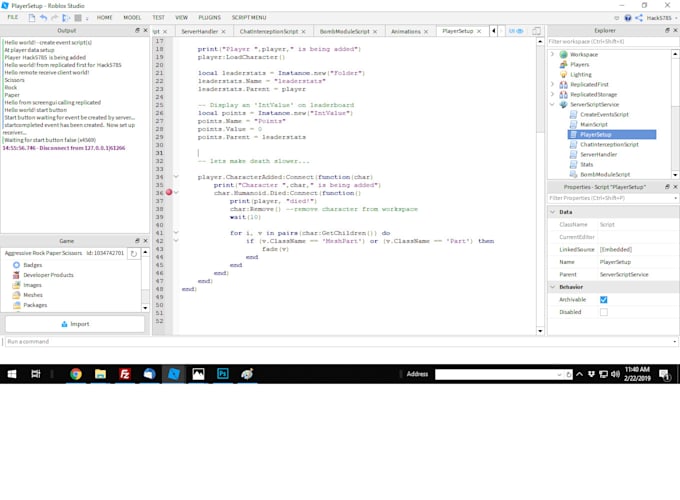
Task: Click the Share icon near username
Action: point(639,18)
